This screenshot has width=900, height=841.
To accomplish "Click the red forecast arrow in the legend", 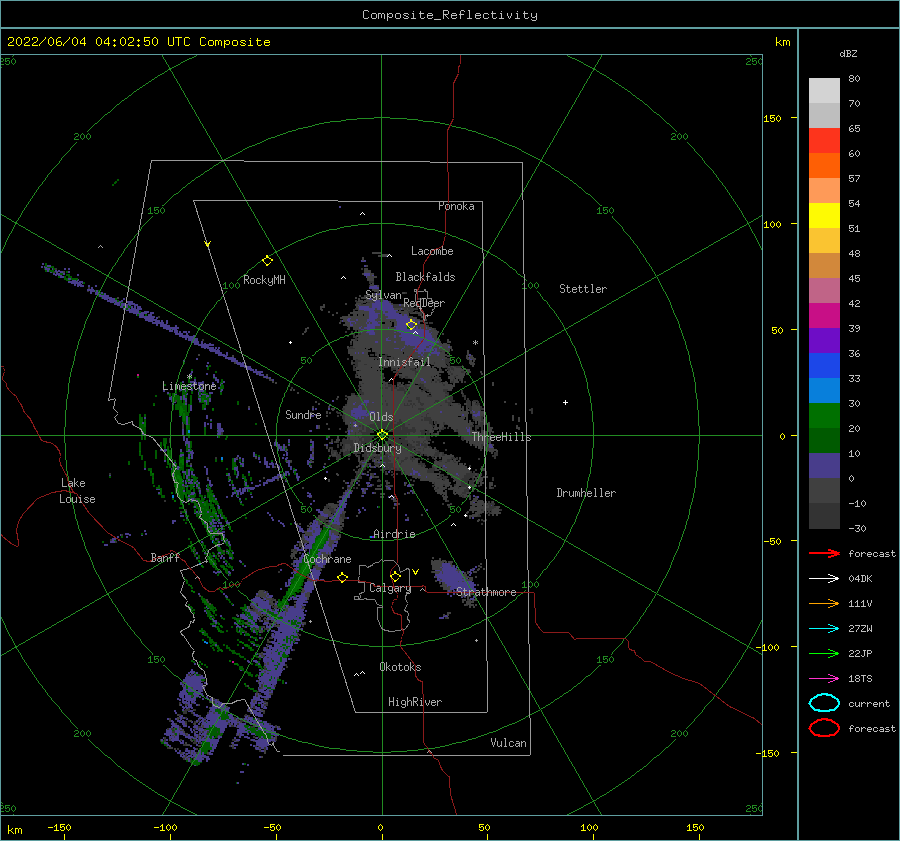I will tap(824, 553).
